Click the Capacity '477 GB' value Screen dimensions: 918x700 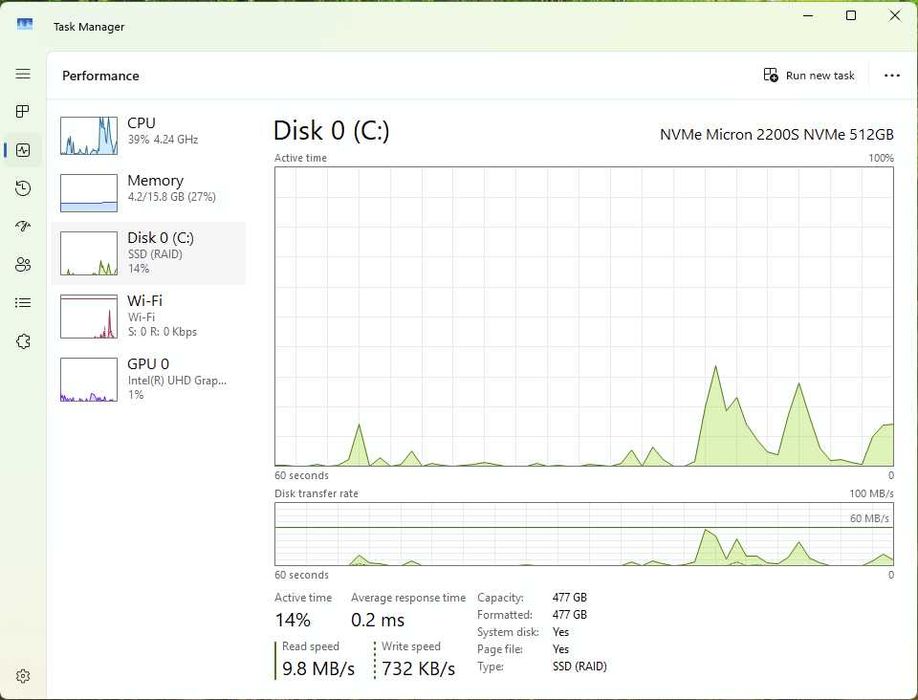[569, 598]
